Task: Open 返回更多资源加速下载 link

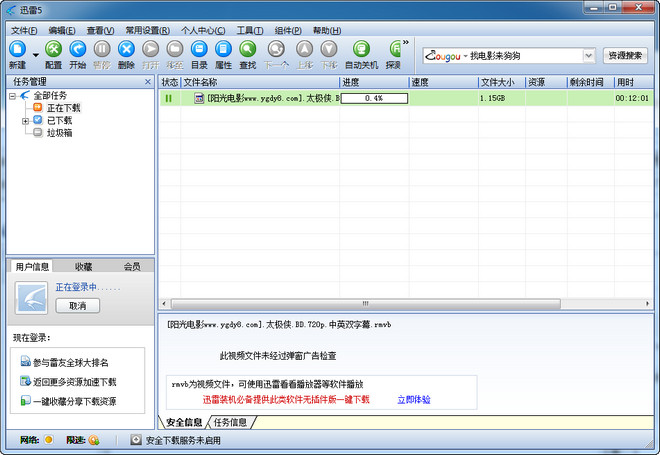Action: tap(74, 382)
